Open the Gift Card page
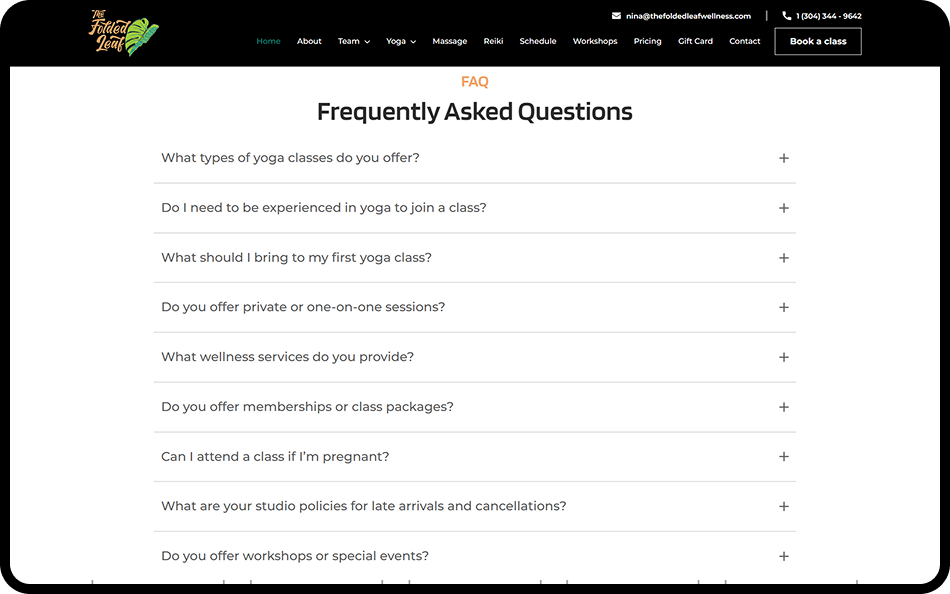 point(695,41)
